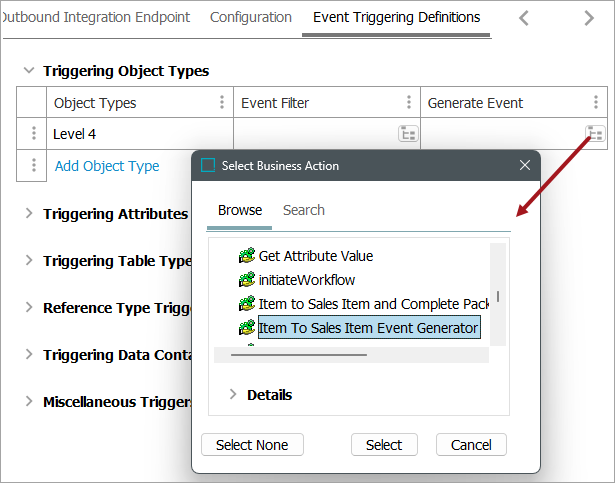Open Object Types column options menu

click(222, 103)
